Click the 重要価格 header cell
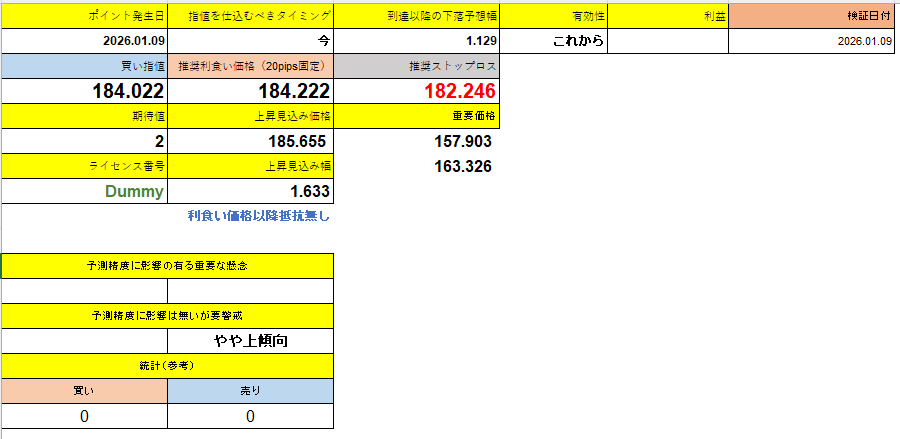The image size is (900, 439). [x=417, y=116]
